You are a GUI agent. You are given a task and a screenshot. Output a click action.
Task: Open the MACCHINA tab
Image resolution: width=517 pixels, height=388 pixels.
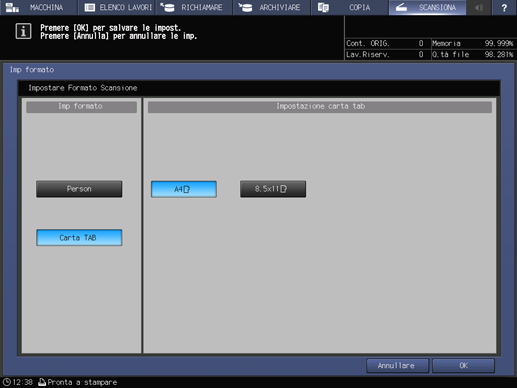(38, 7)
